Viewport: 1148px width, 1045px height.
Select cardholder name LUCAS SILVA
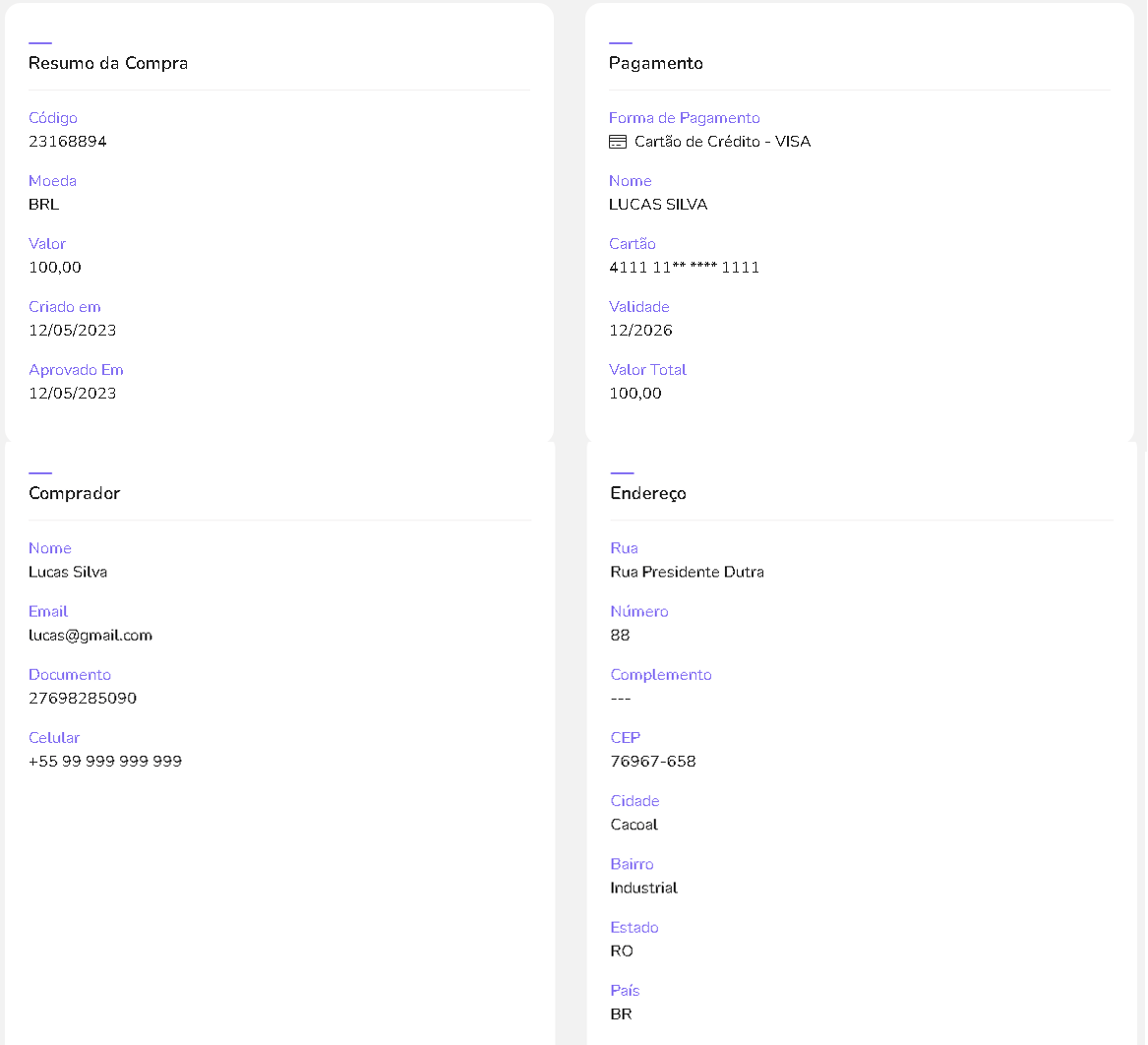coord(658,205)
